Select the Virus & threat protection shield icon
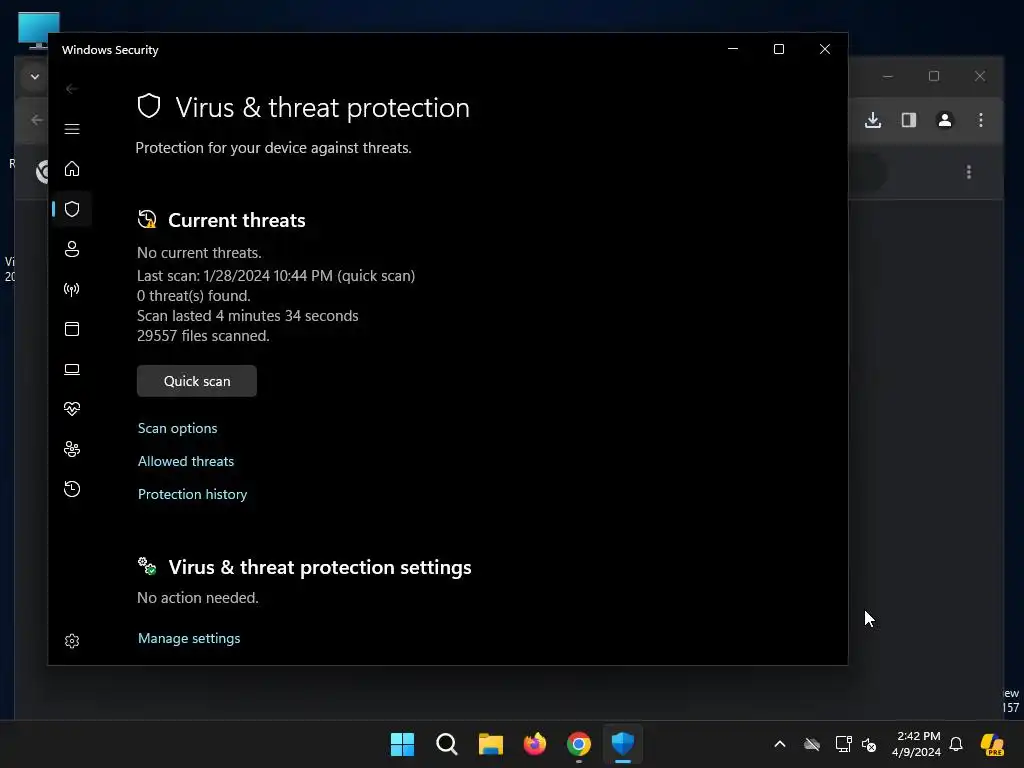Screen dimensions: 1024x768 [x=72, y=209]
